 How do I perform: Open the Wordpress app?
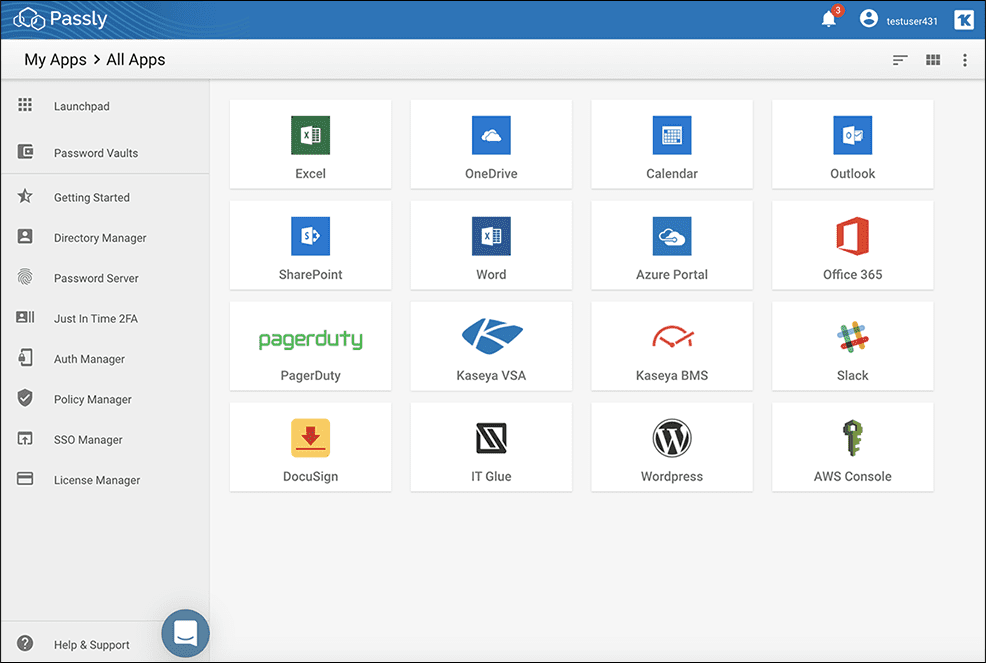point(671,447)
